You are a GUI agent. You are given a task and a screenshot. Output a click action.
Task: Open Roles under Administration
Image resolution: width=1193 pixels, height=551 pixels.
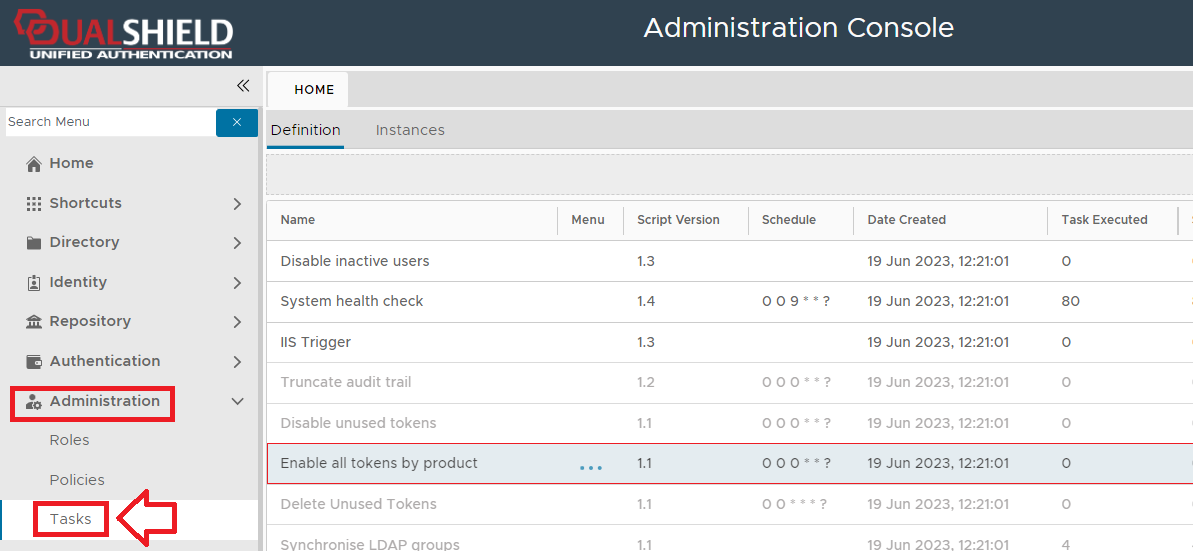pos(70,440)
